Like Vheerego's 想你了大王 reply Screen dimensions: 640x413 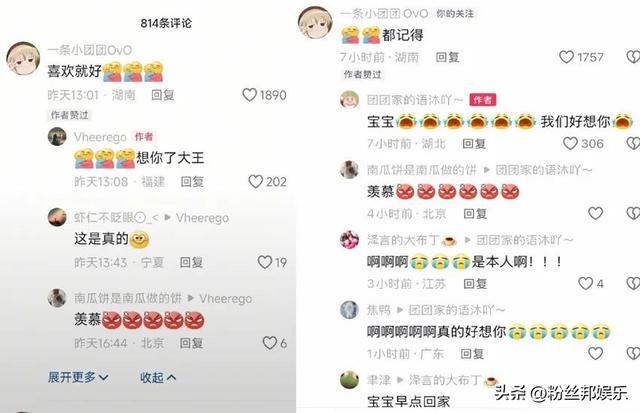pos(256,182)
